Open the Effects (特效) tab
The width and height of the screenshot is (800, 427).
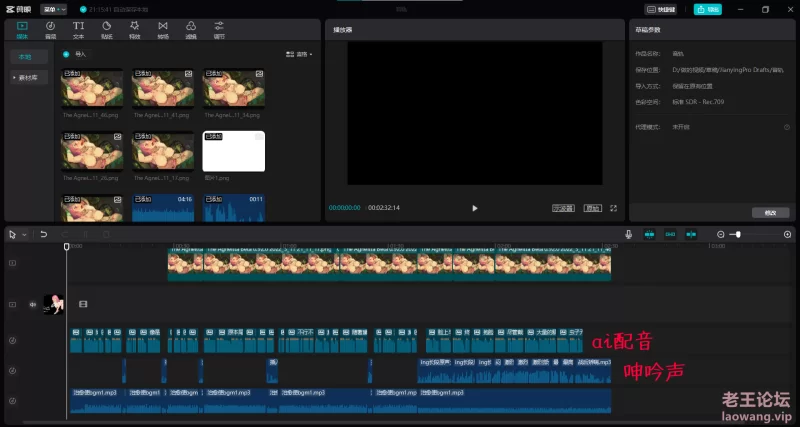click(134, 28)
